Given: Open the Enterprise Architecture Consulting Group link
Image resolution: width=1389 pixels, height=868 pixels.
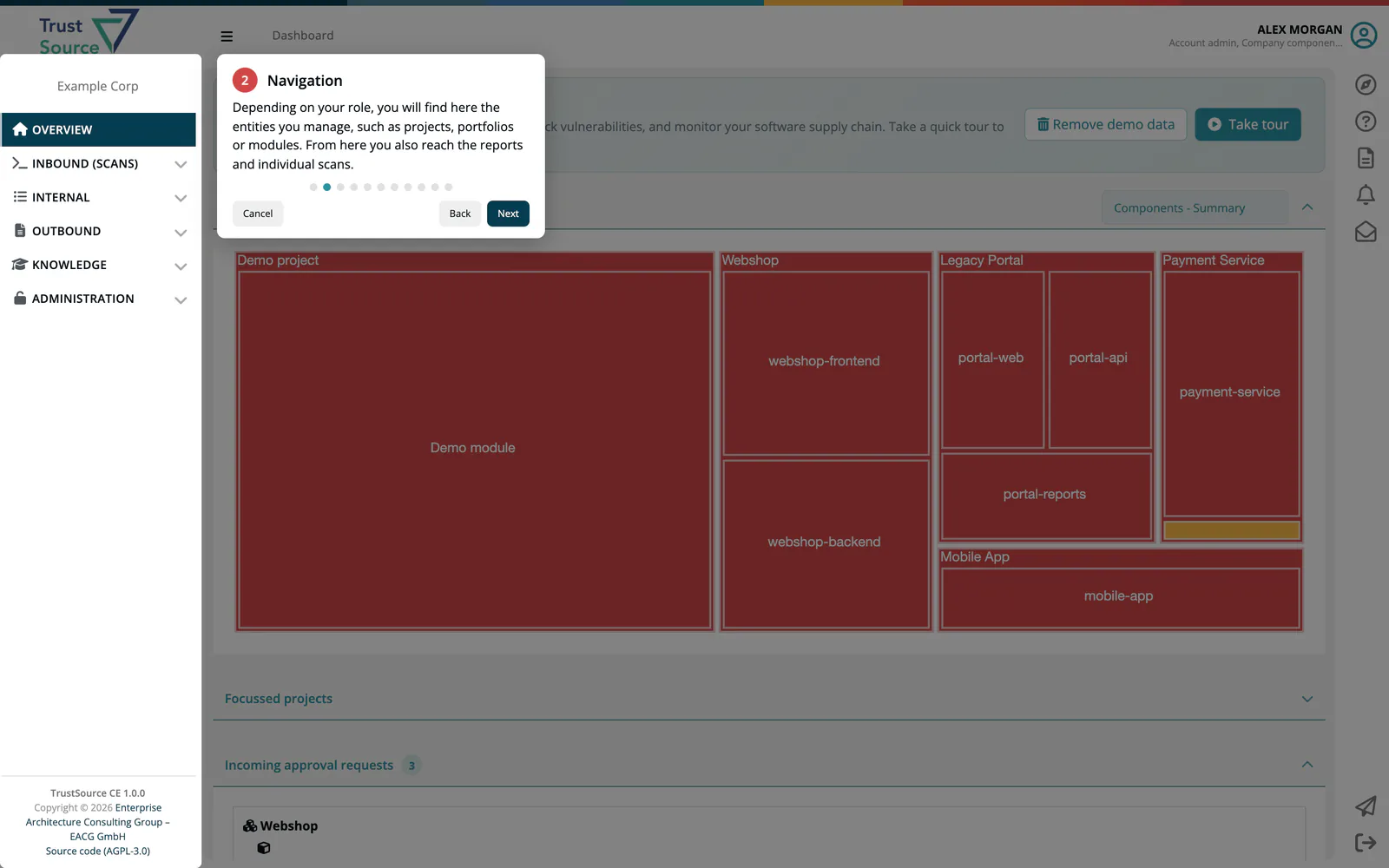Looking at the screenshot, I should tap(98, 822).
